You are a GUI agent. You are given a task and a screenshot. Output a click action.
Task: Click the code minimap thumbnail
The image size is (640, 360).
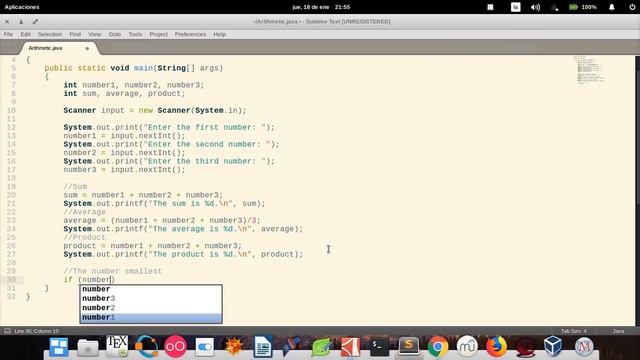(x=589, y=70)
